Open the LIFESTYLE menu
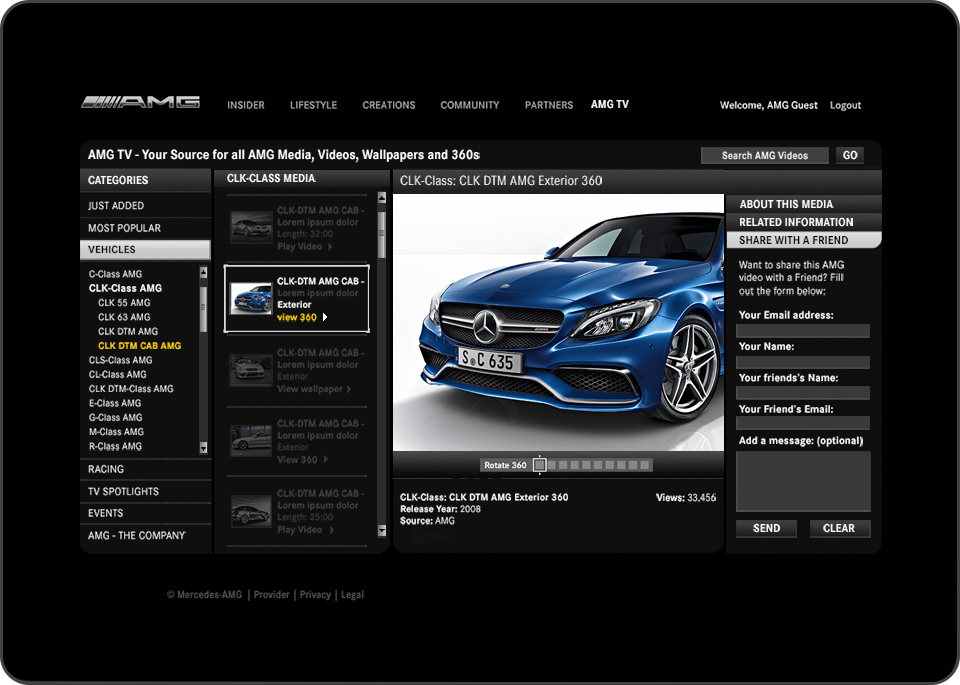This screenshot has height=685, width=960. click(x=313, y=105)
